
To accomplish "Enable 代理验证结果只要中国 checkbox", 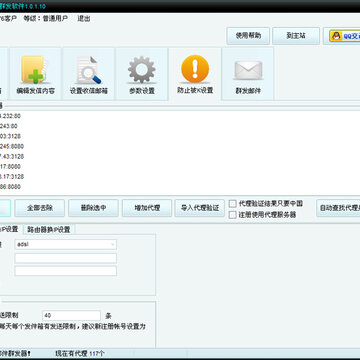I will (x=233, y=203).
